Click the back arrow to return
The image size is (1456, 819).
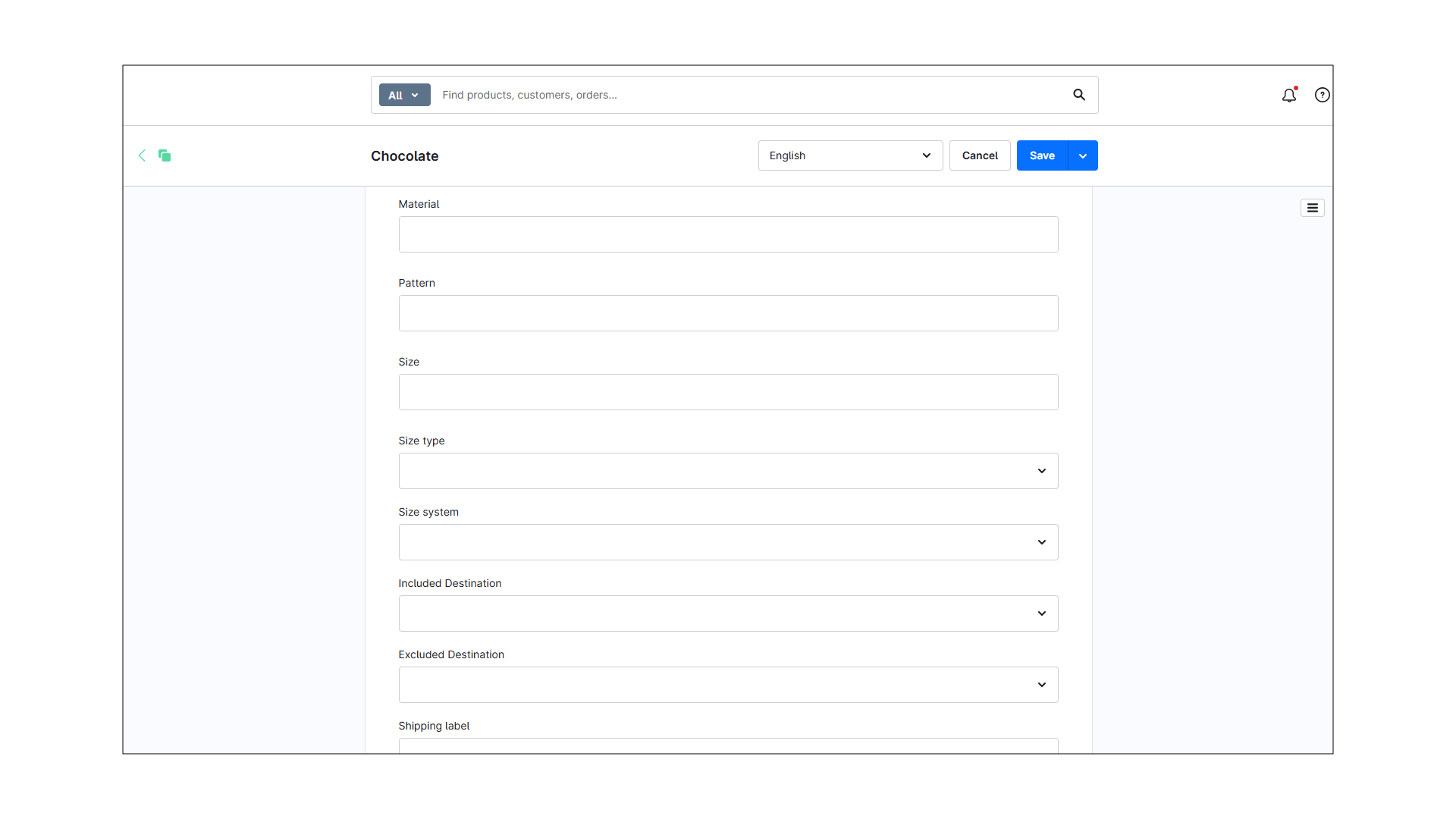pyautogui.click(x=142, y=155)
